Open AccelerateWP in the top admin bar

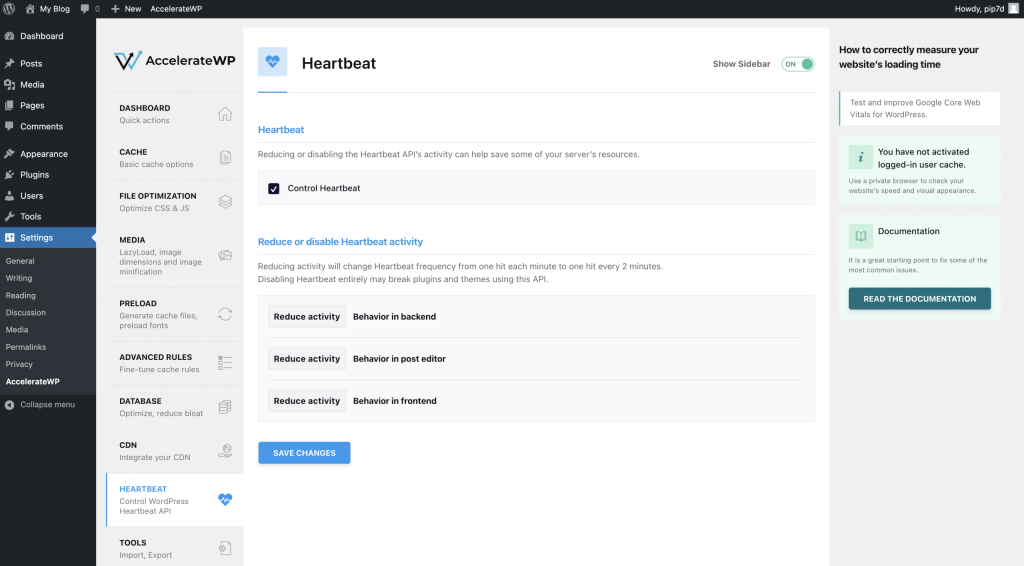tap(176, 8)
